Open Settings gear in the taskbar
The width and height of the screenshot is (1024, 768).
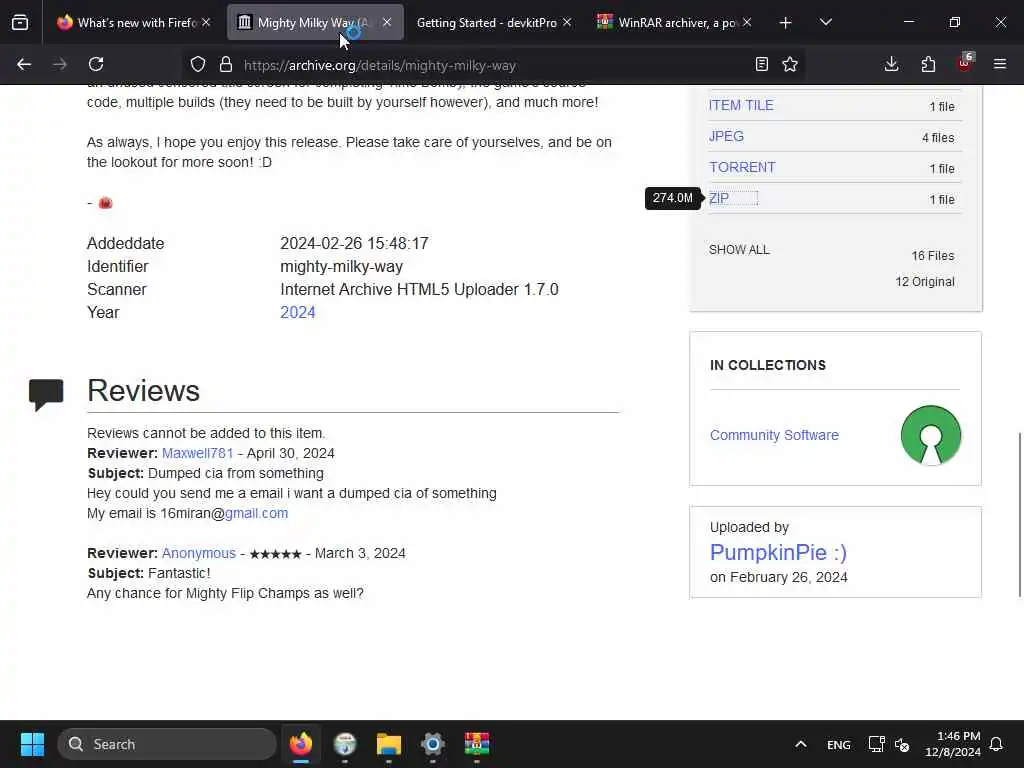point(432,744)
